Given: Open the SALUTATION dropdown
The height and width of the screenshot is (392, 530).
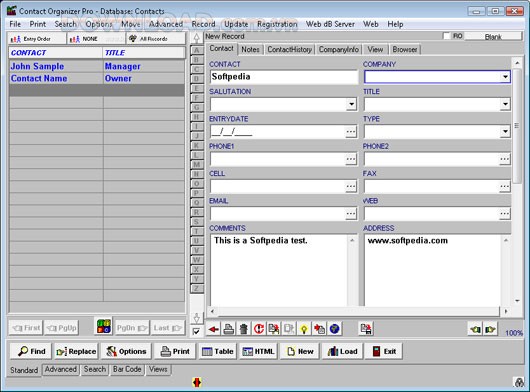Looking at the screenshot, I should [x=352, y=104].
